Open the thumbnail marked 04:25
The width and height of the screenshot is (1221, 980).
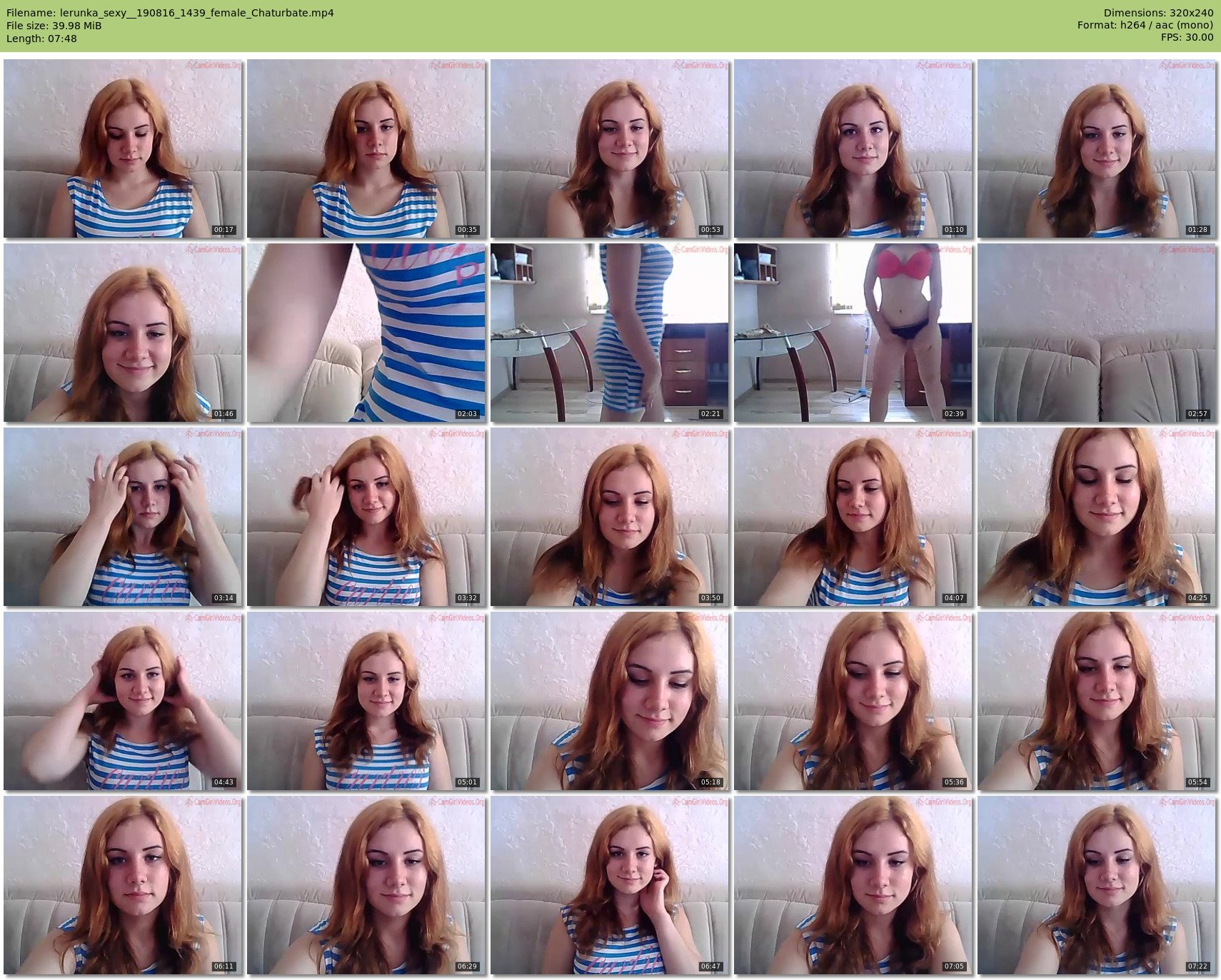(x=1097, y=517)
